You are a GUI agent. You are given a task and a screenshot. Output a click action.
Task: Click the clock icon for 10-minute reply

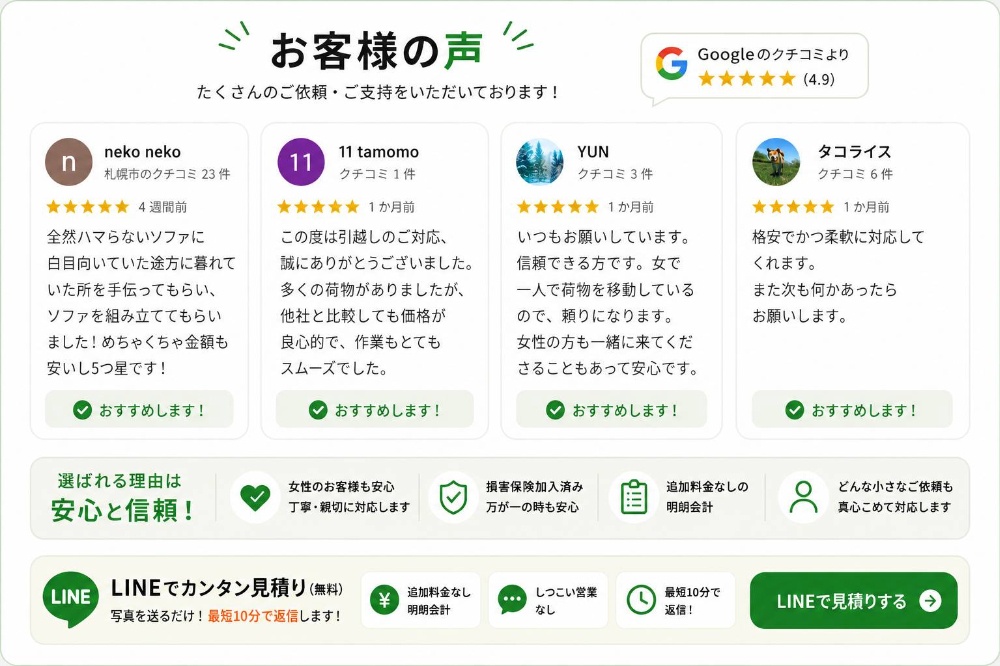coord(640,600)
